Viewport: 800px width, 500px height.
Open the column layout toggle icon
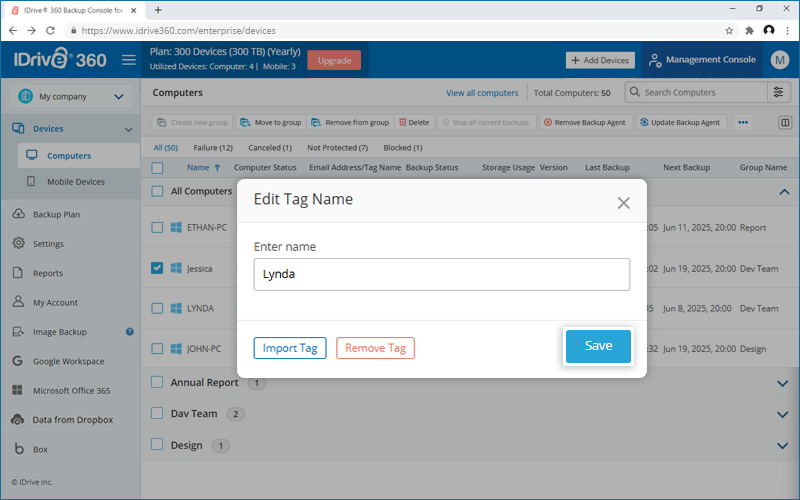coord(785,122)
